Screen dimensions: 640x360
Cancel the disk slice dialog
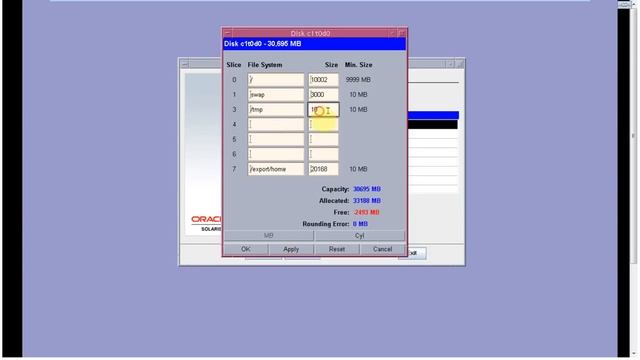tap(382, 249)
